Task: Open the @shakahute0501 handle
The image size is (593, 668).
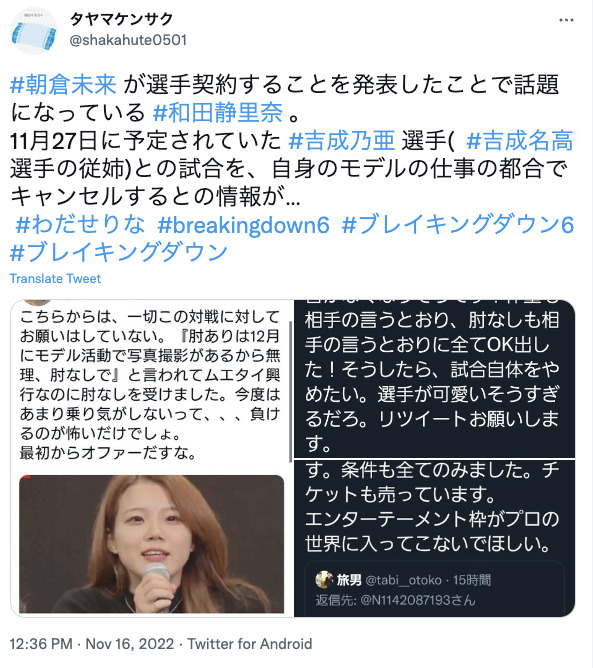Action: coord(128,40)
